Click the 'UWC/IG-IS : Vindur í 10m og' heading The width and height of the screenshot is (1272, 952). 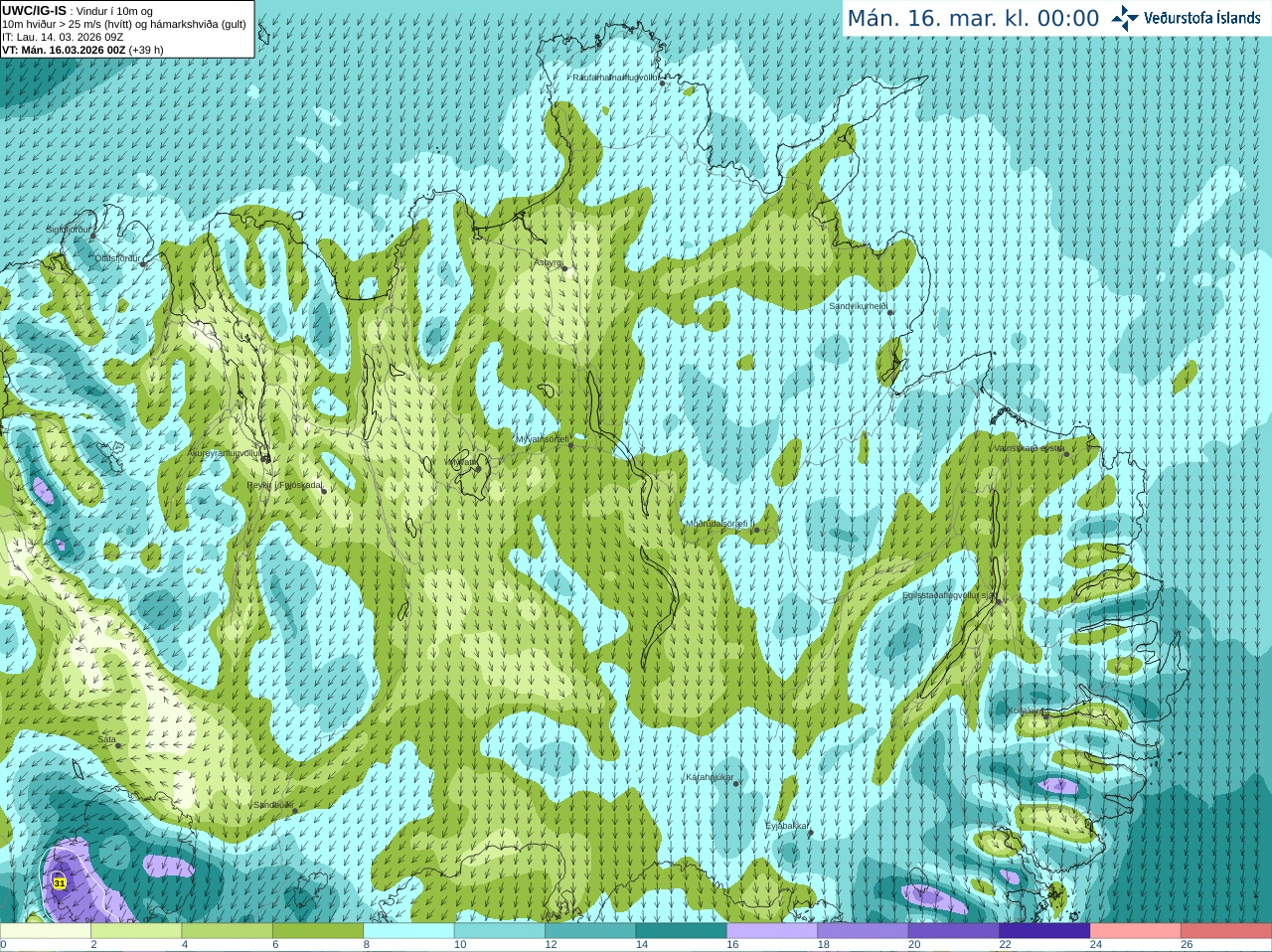tap(78, 11)
